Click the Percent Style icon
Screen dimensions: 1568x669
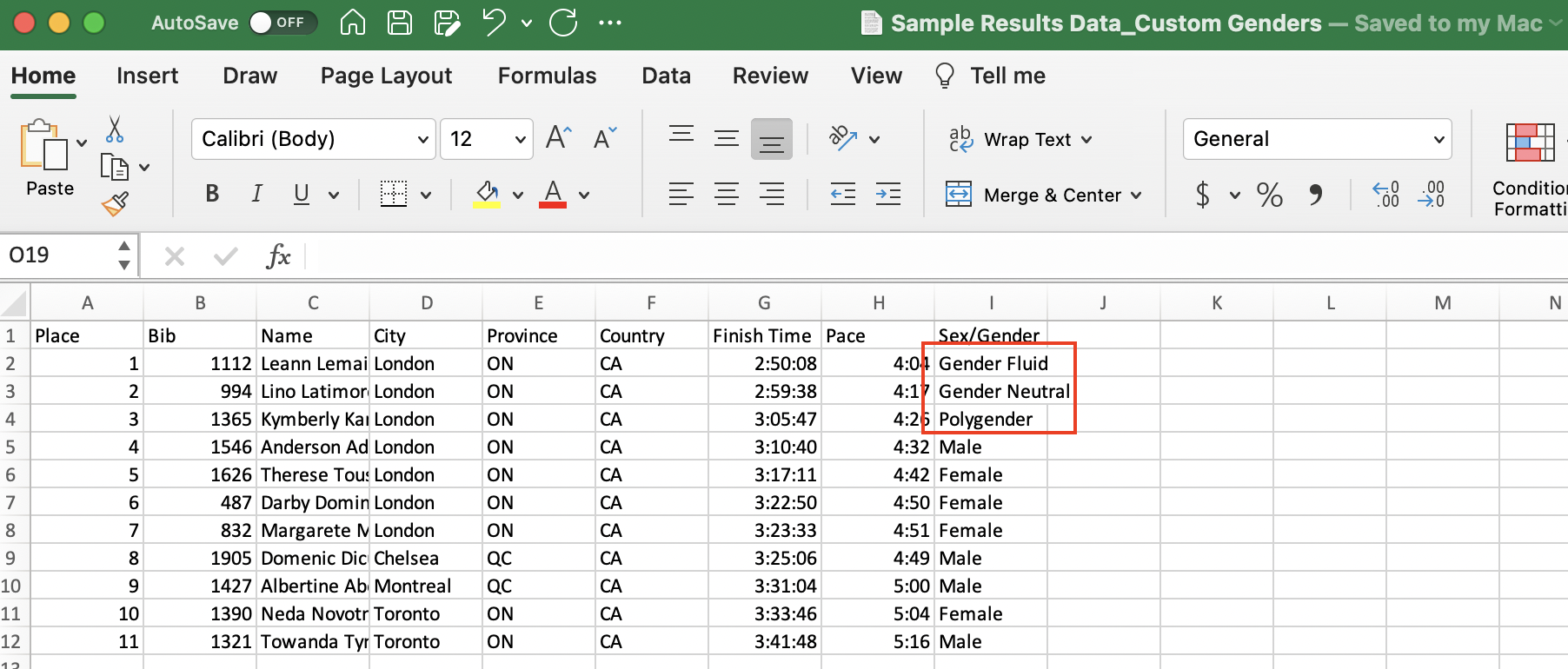pos(1269,195)
